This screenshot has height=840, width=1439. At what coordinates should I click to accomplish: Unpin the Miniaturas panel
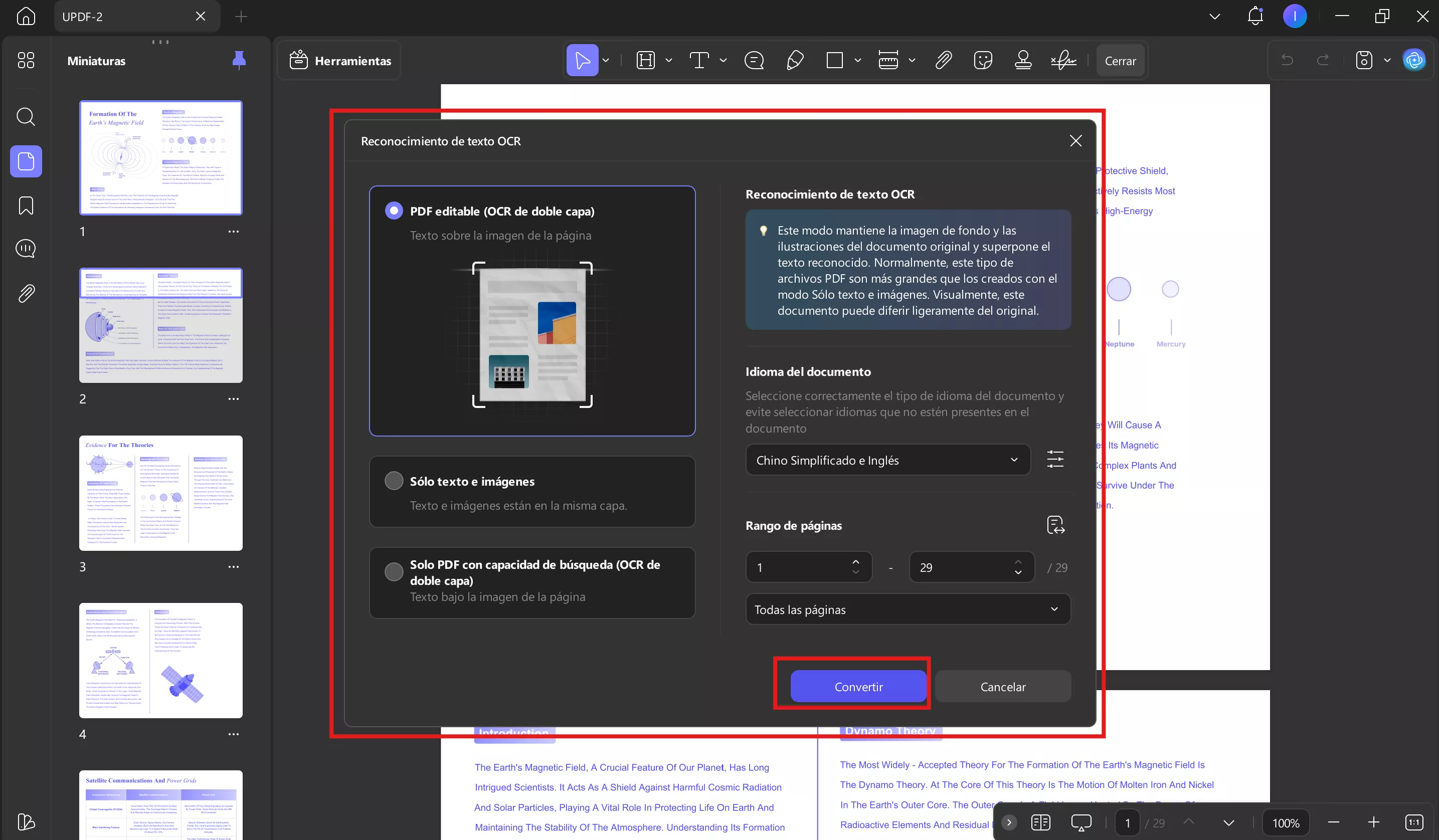[x=239, y=60]
